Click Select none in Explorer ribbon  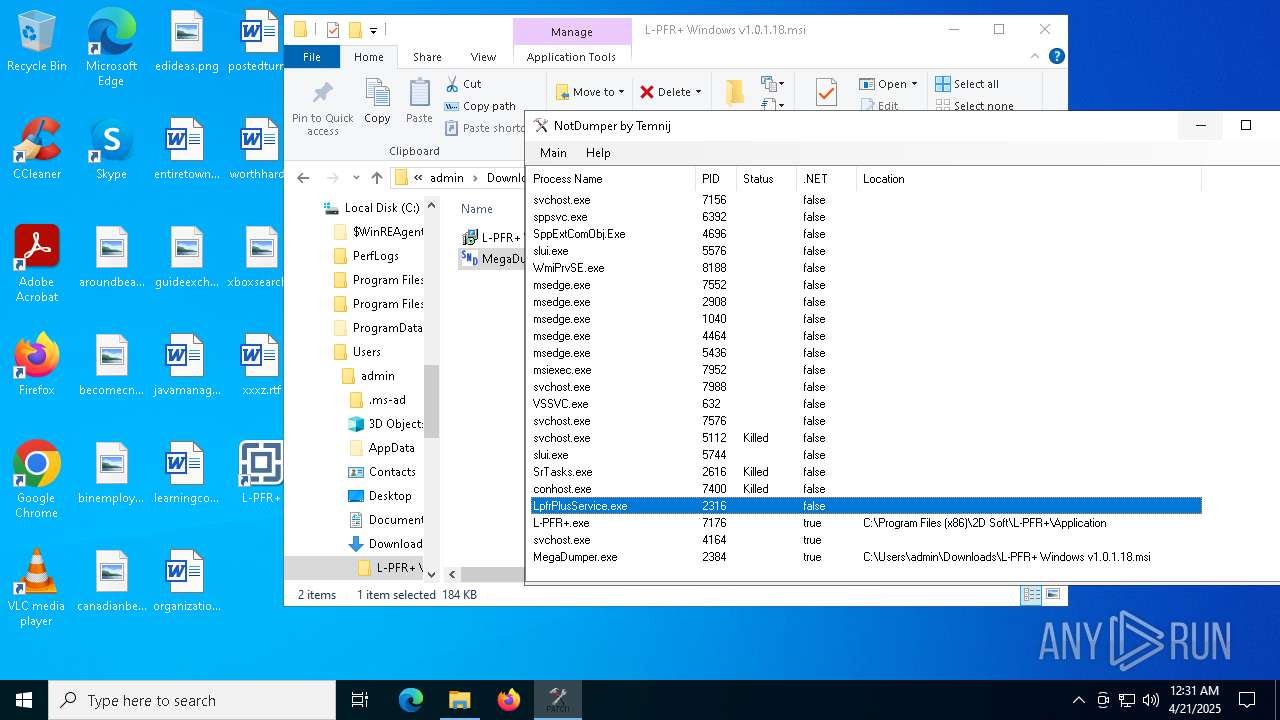974,106
